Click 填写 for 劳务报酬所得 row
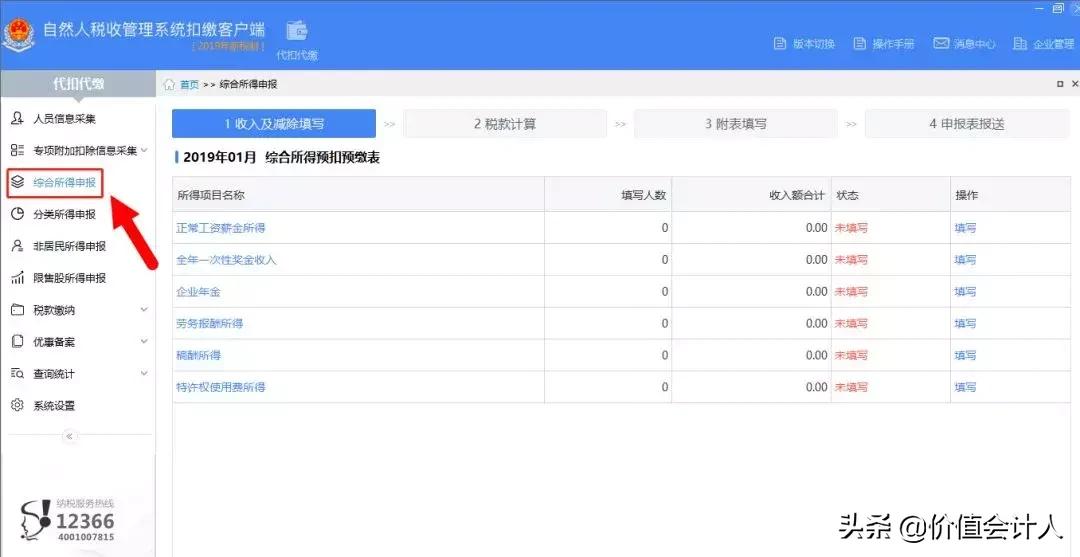 (965, 324)
